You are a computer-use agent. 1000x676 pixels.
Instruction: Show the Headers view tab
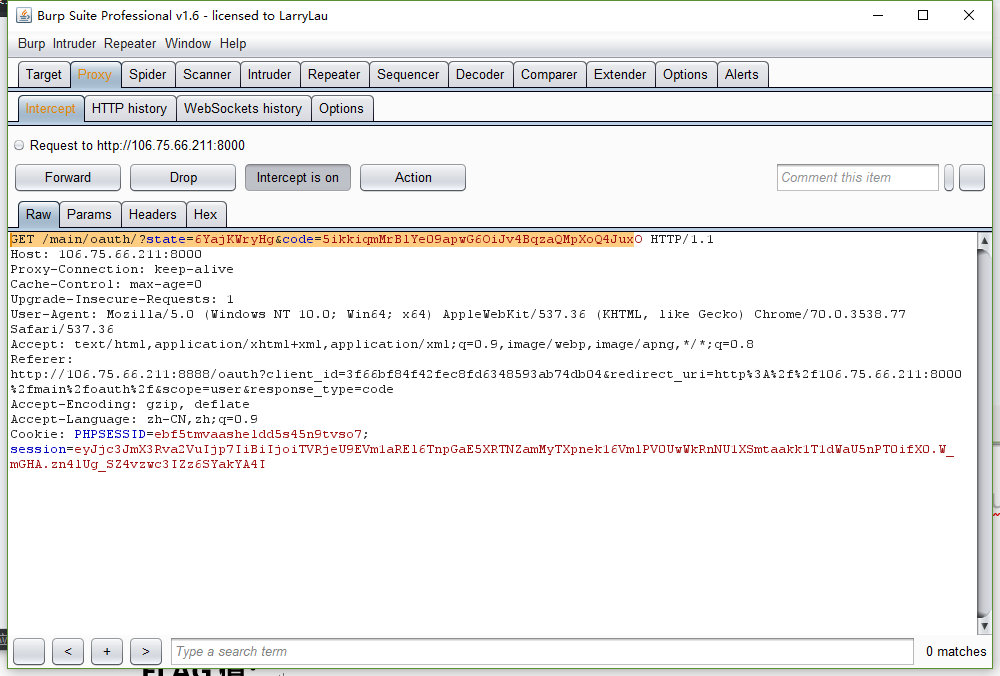(x=152, y=214)
